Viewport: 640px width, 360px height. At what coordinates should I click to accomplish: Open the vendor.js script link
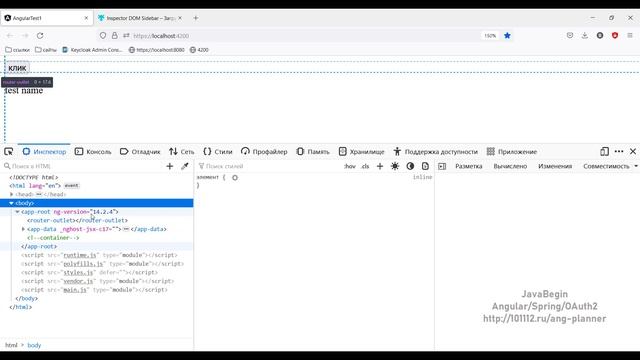(x=78, y=281)
